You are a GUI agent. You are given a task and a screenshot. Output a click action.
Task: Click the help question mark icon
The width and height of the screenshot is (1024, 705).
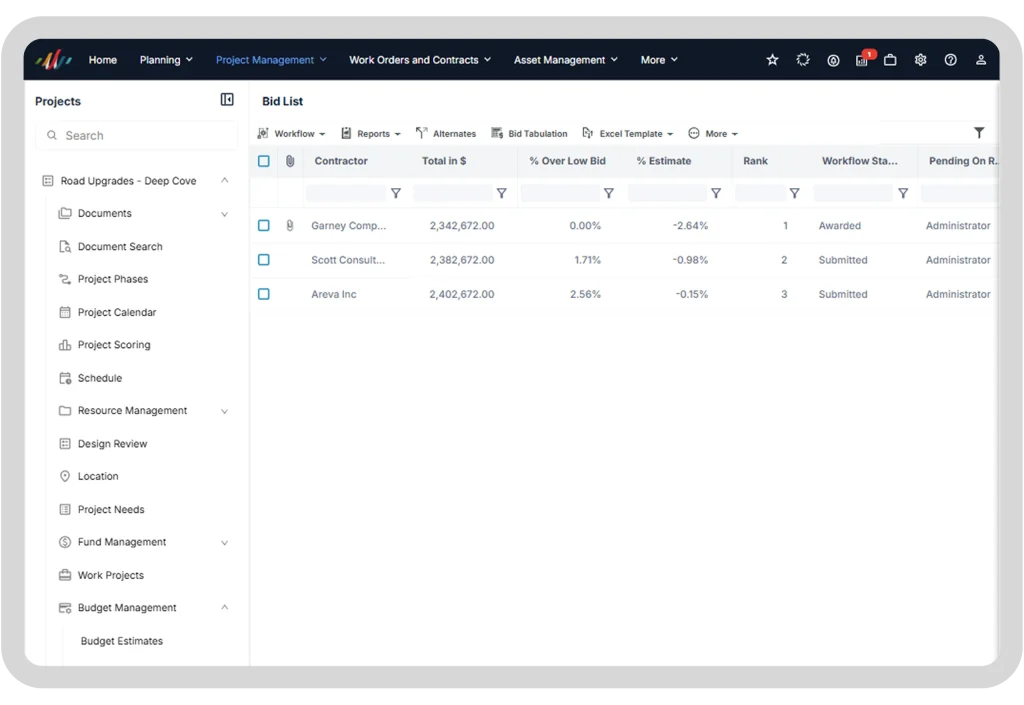950,60
